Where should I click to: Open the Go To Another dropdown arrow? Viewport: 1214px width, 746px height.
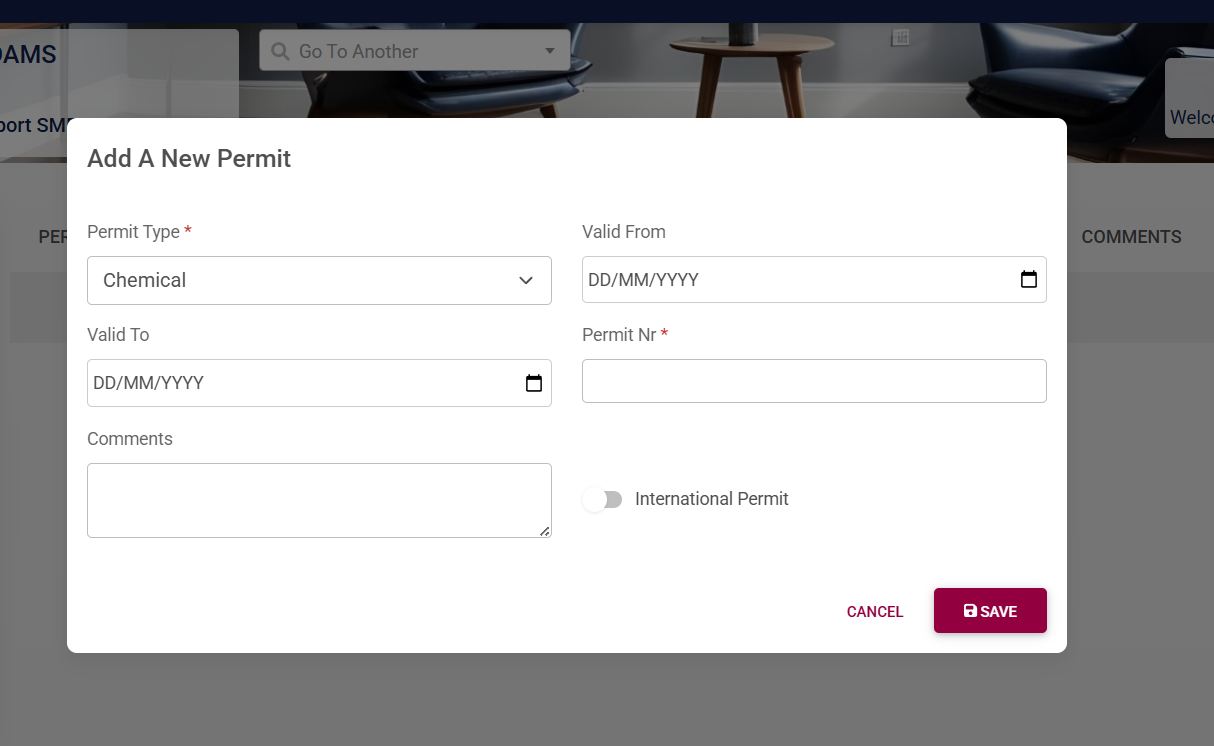(x=549, y=51)
